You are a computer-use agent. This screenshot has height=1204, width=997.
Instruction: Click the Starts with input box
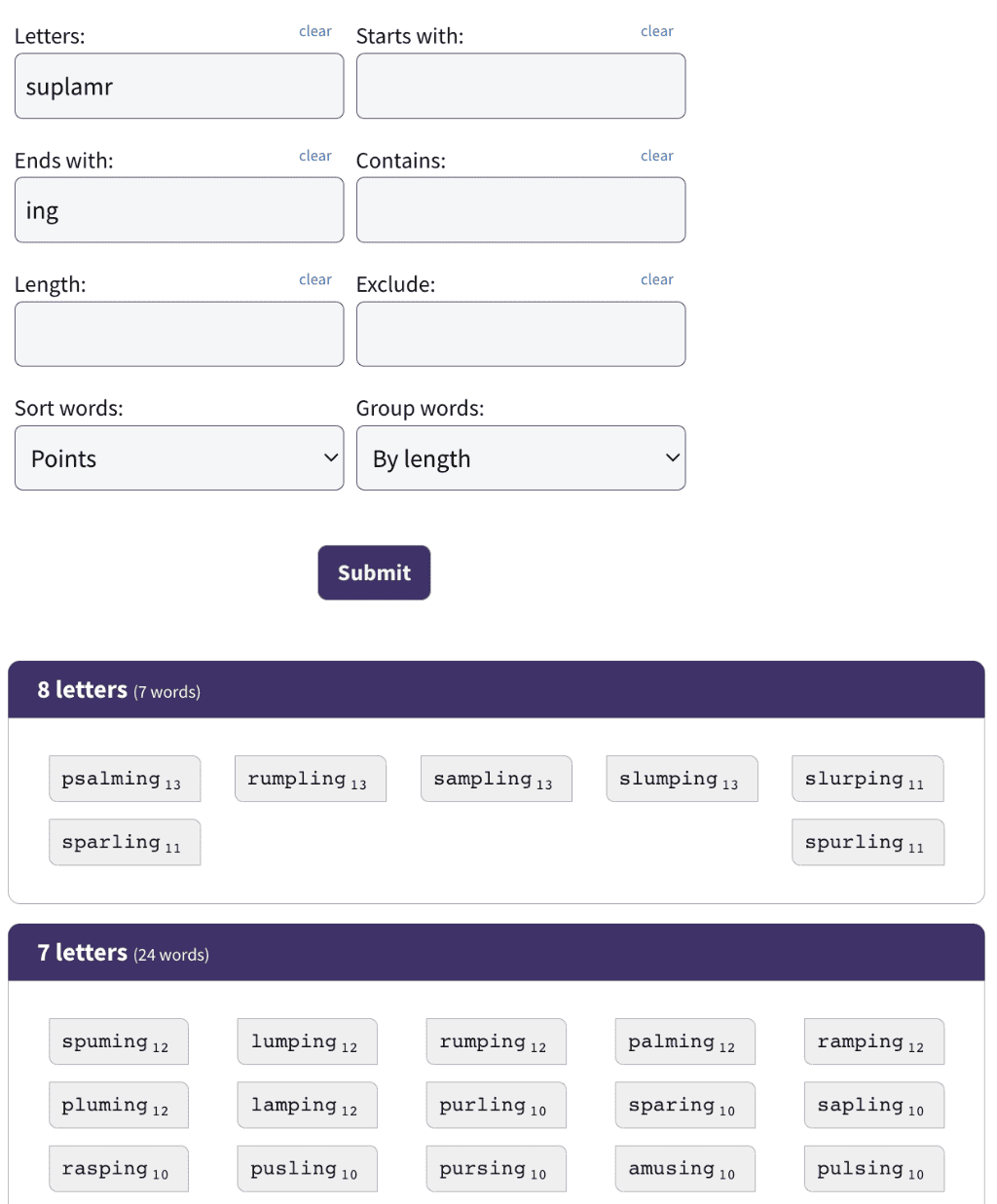click(521, 87)
